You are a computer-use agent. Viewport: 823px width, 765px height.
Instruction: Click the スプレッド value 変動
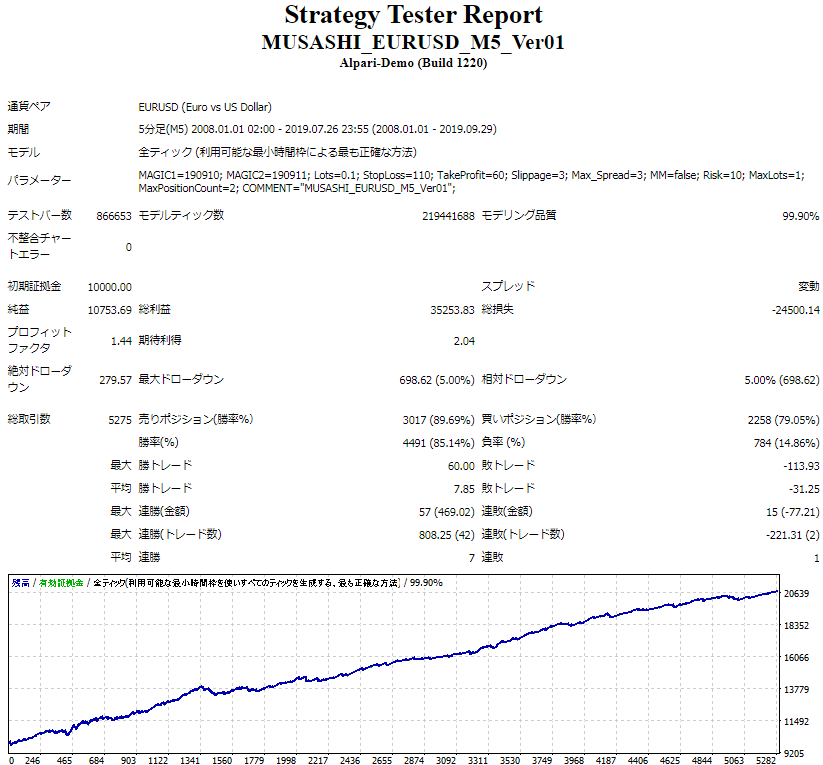(x=808, y=286)
